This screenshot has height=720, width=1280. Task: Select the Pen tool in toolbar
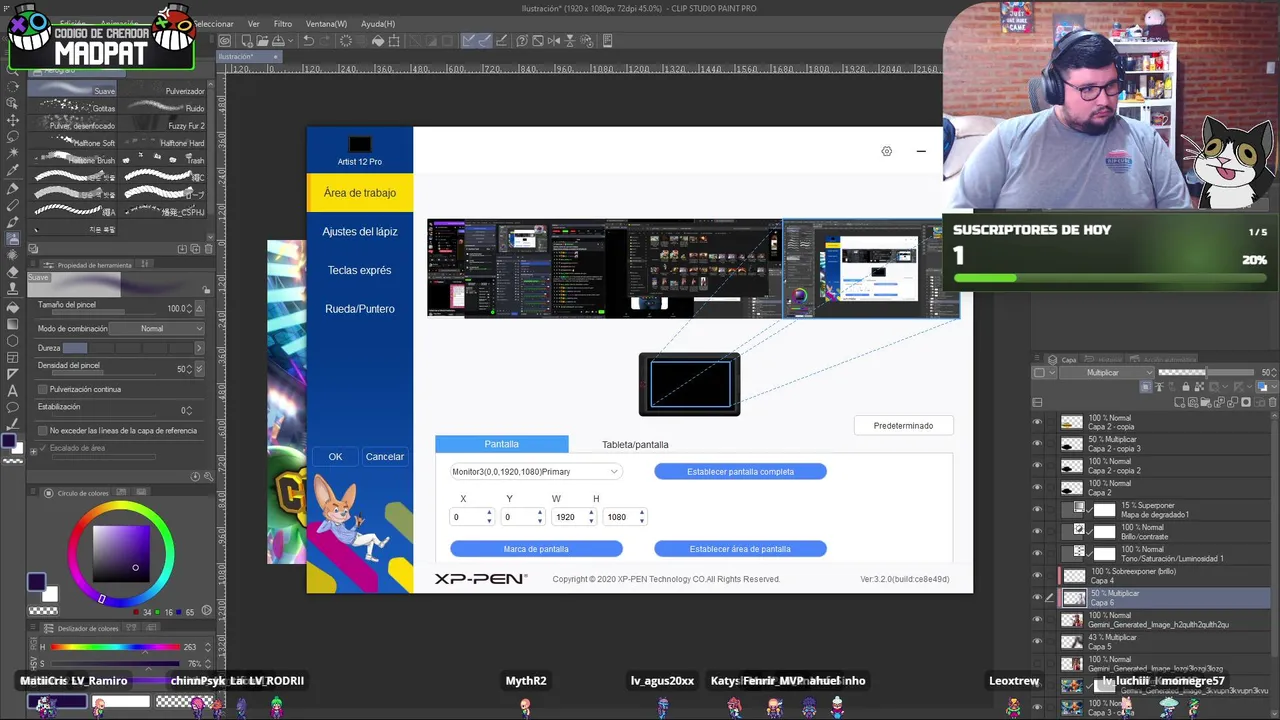coord(12,188)
